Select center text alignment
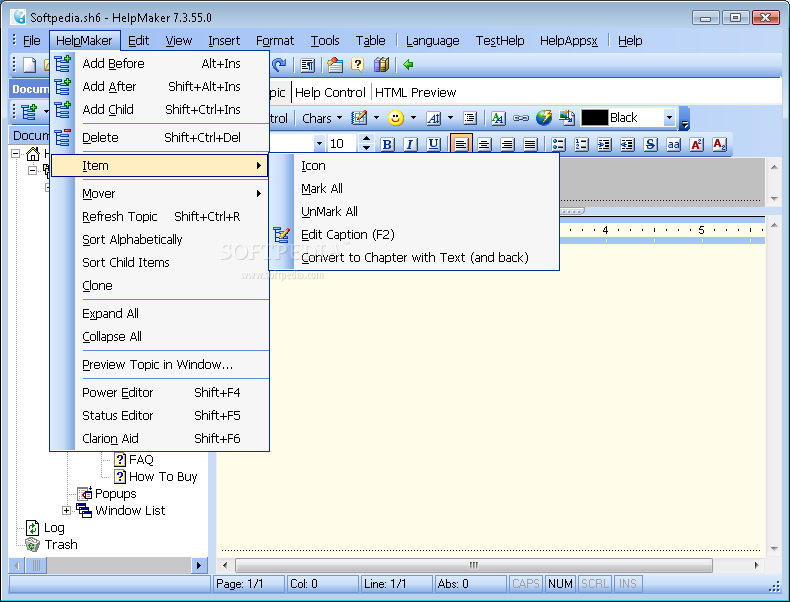790x602 pixels. point(484,145)
